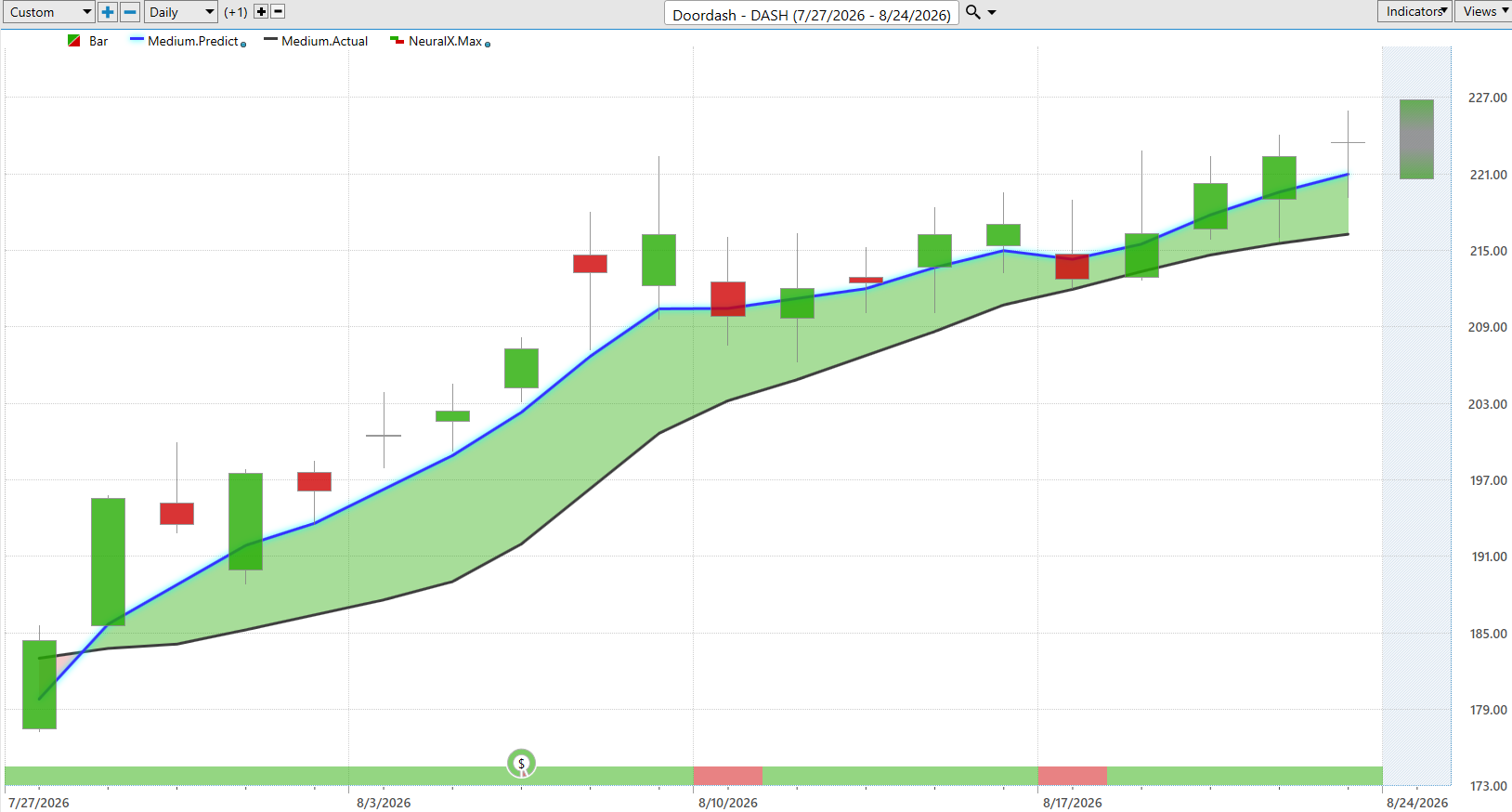The height and width of the screenshot is (812, 1512).
Task: Open the Indicators menu
Action: click(x=1414, y=11)
